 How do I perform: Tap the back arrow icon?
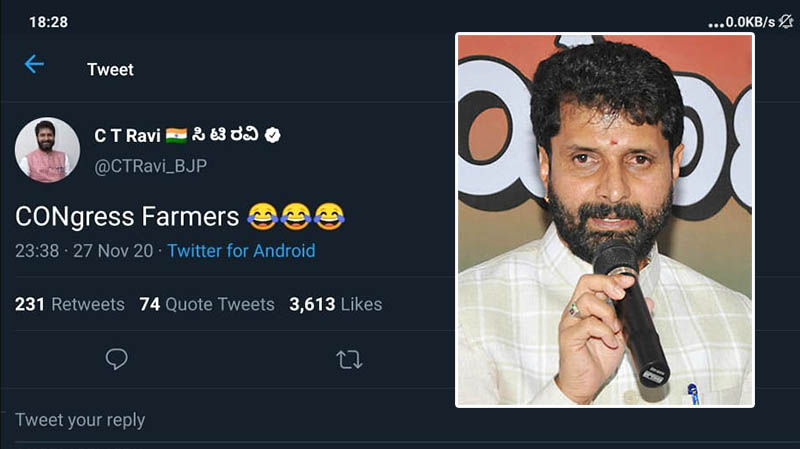[x=34, y=65]
